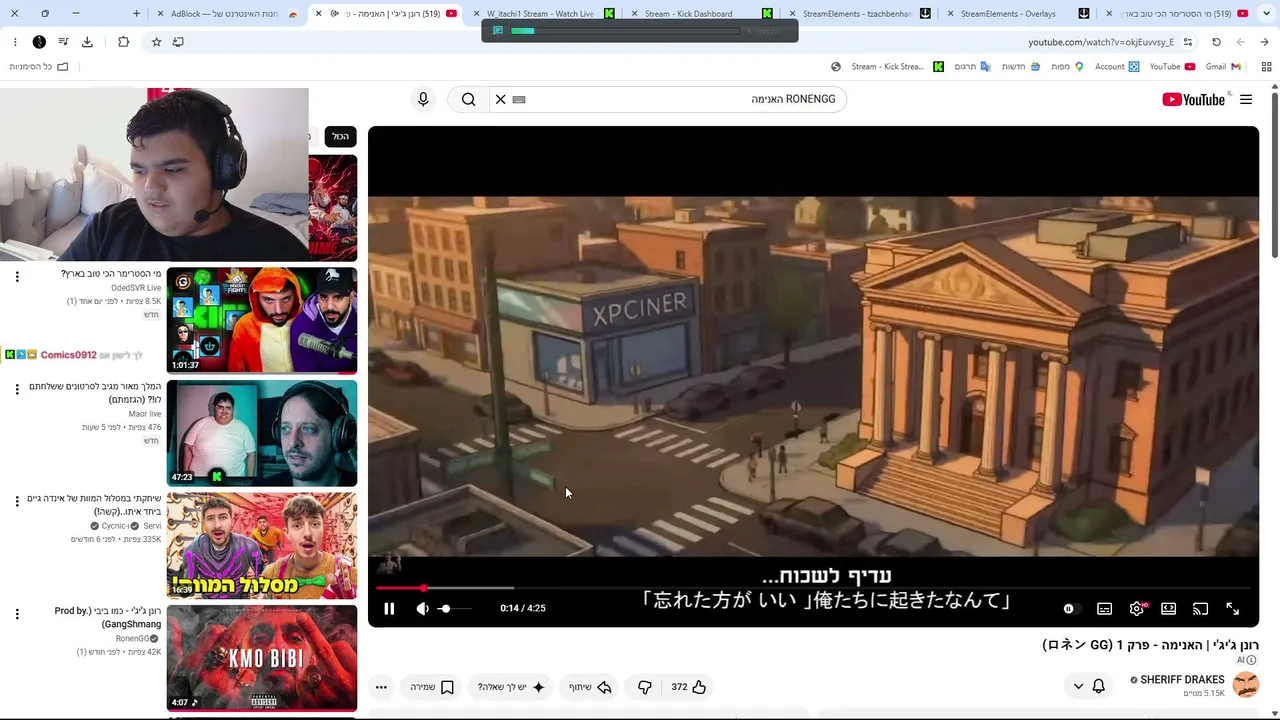Open the Chrome extensions puzzle icon
Viewport: 1280px width, 720px height.
123,42
